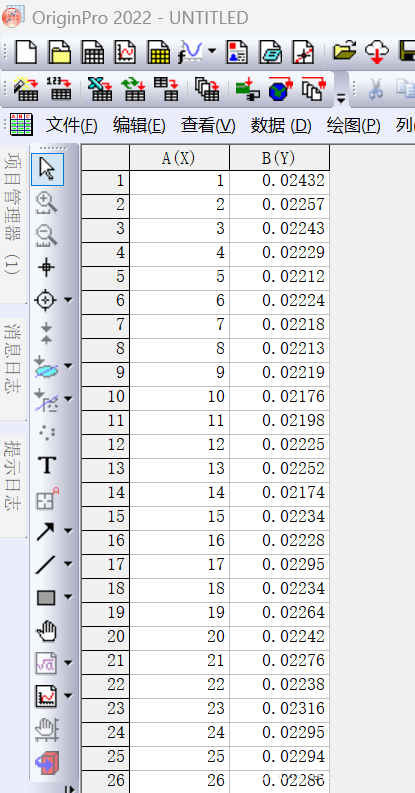The height and width of the screenshot is (793, 415).
Task: Open dropdown next to function plot icon
Action: tap(211, 51)
